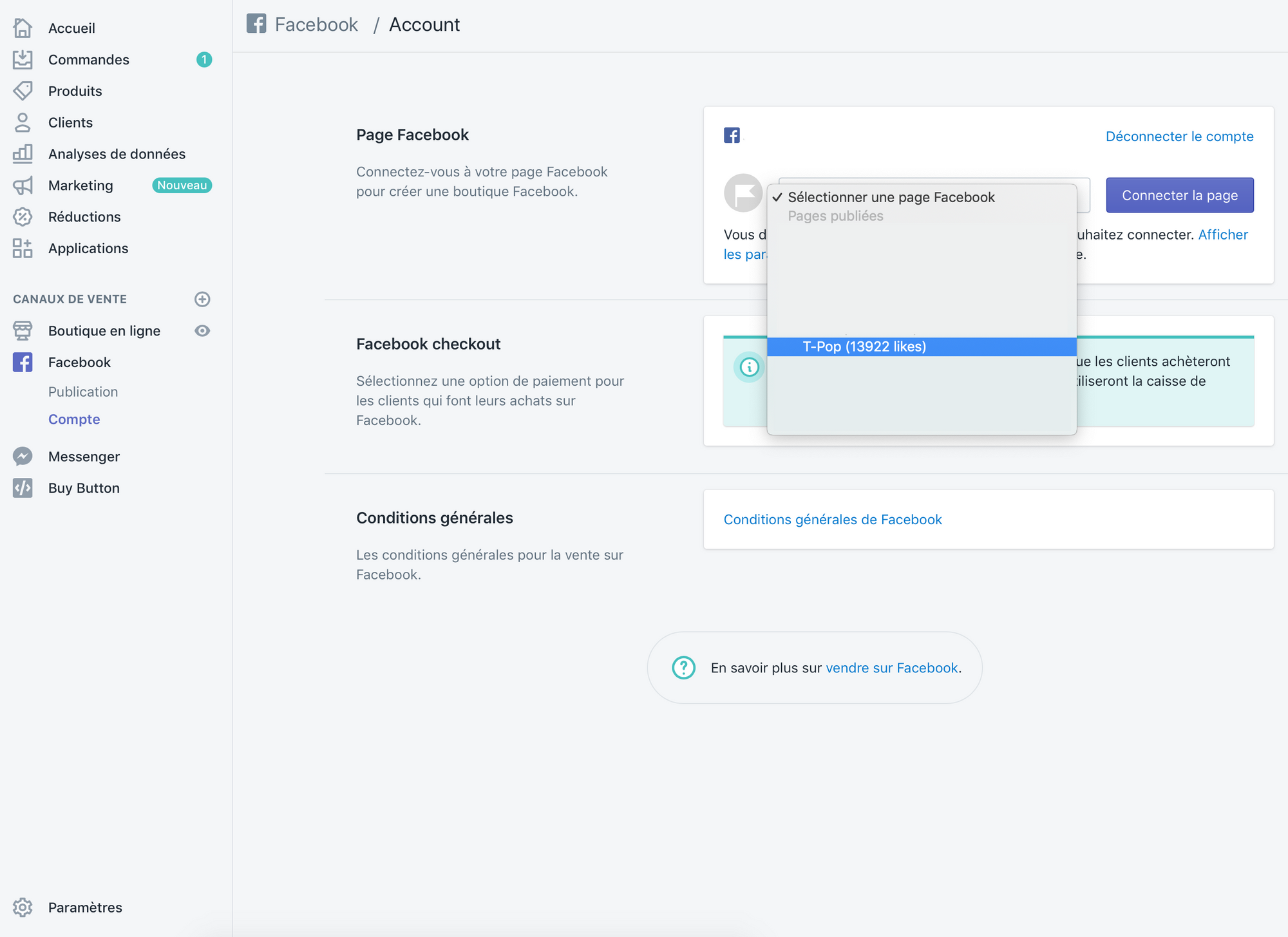
Task: Click the Buy Button code icon
Action: point(23,488)
